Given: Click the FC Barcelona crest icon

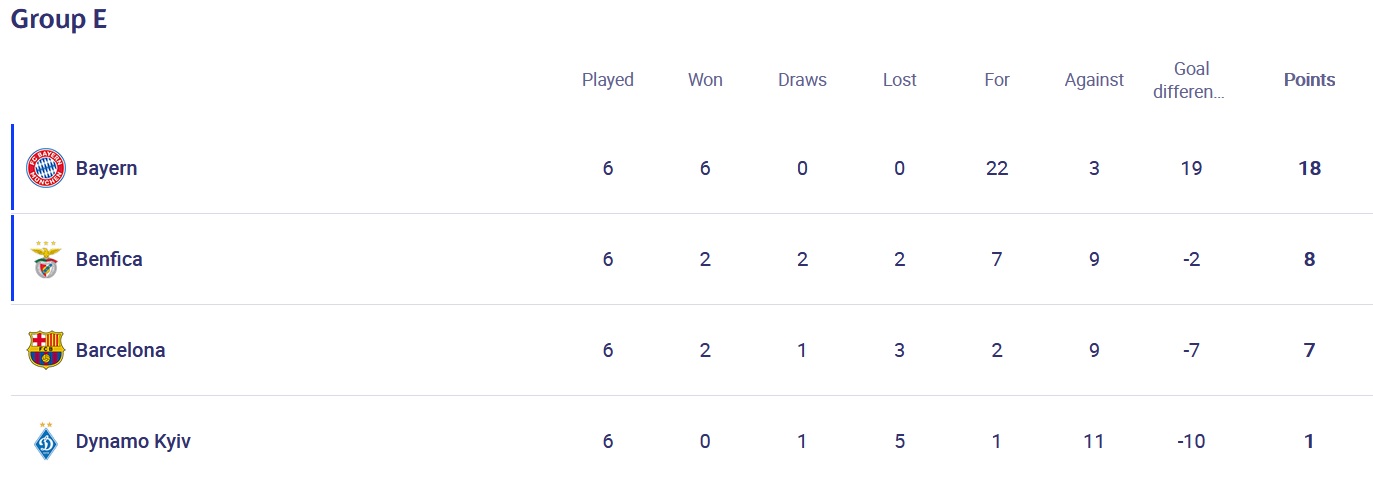Looking at the screenshot, I should coord(45,350).
